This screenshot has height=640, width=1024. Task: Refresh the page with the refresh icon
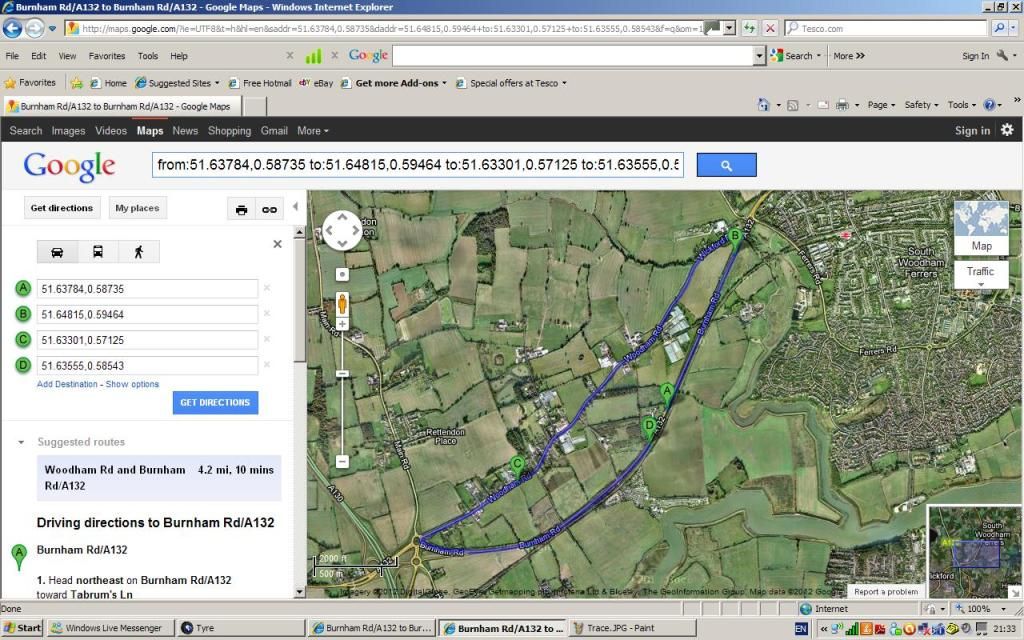coord(749,28)
